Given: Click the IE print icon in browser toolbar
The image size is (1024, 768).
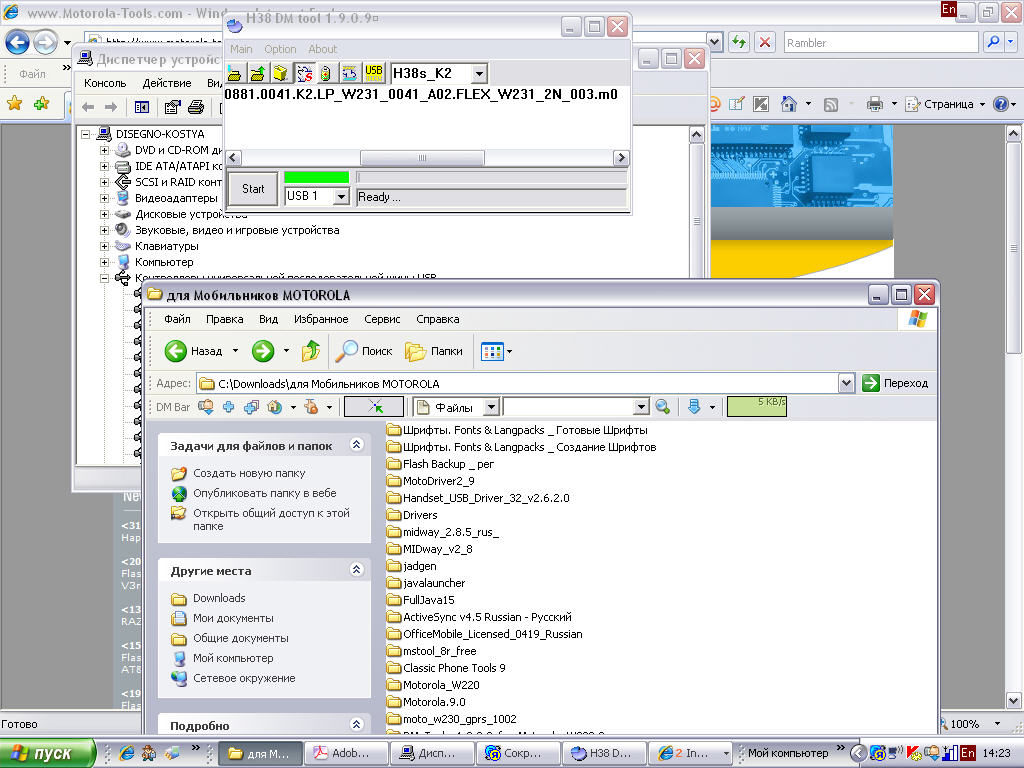Looking at the screenshot, I should [874, 104].
